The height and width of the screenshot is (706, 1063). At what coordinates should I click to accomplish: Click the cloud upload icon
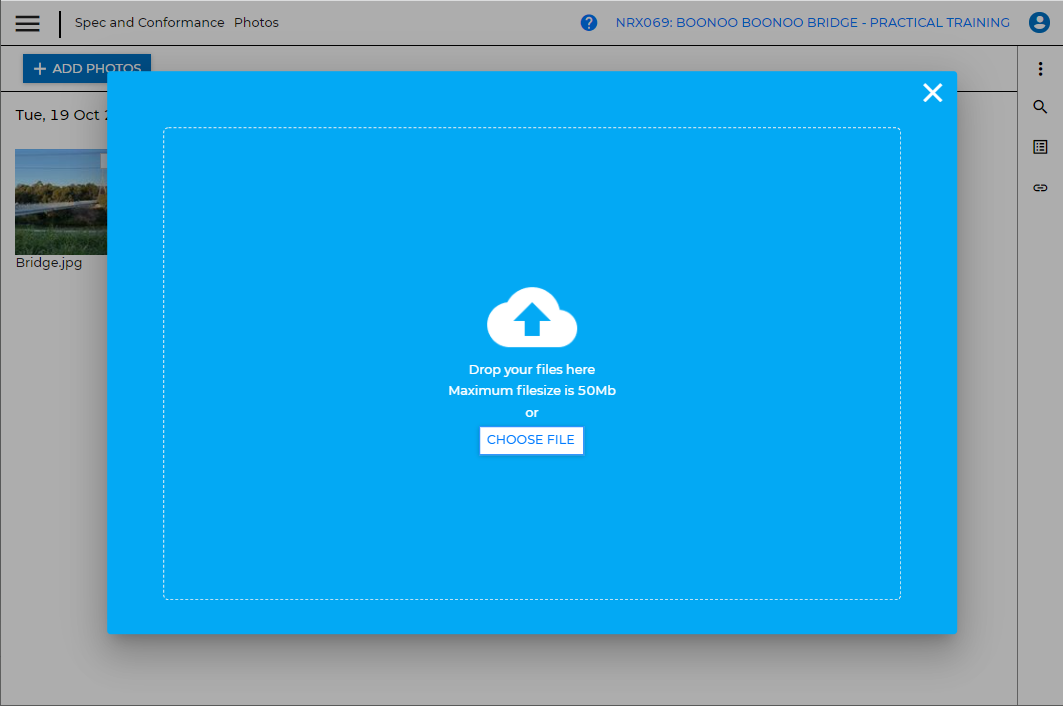click(532, 318)
